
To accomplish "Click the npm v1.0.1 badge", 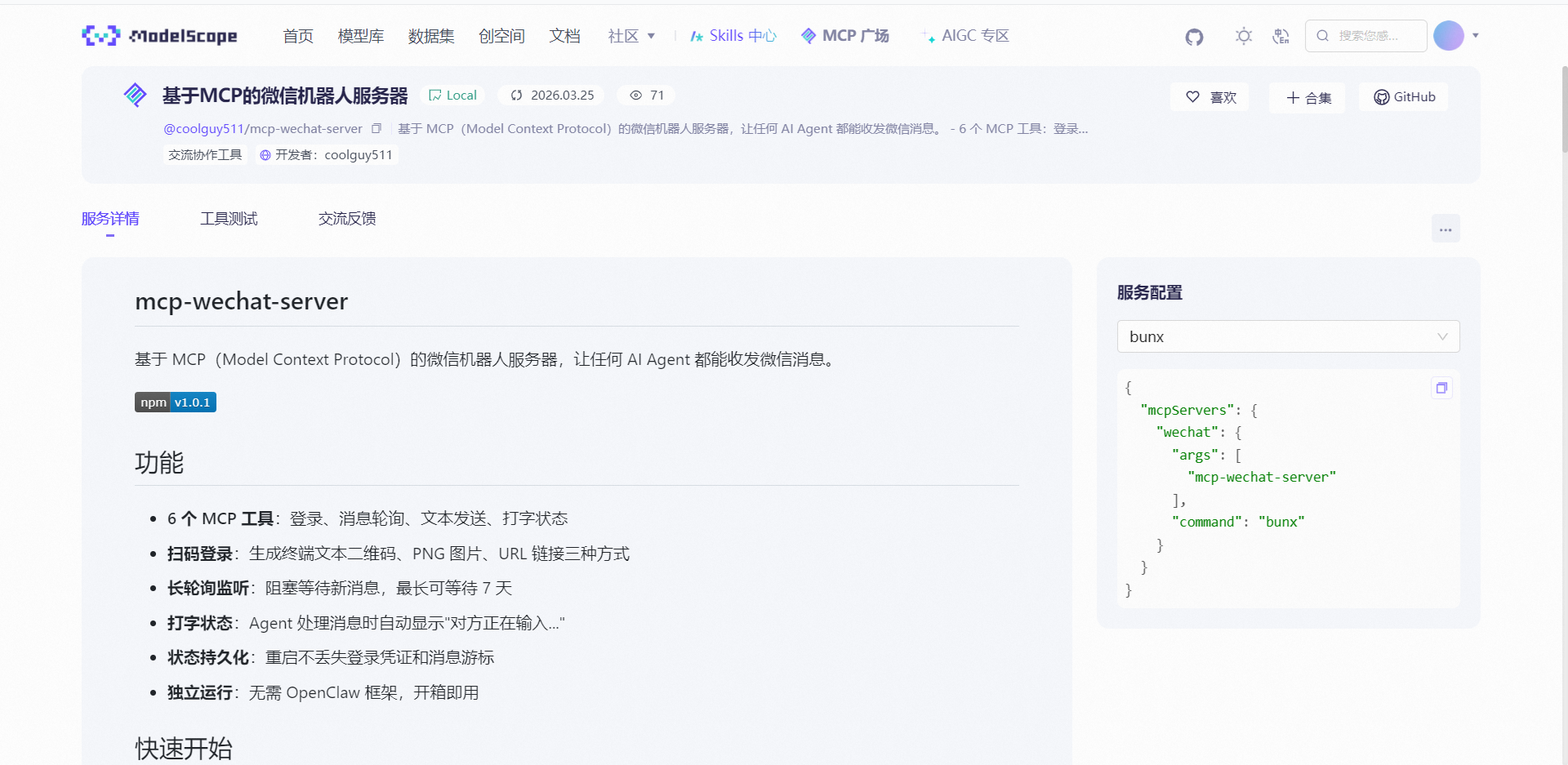I will tap(176, 403).
